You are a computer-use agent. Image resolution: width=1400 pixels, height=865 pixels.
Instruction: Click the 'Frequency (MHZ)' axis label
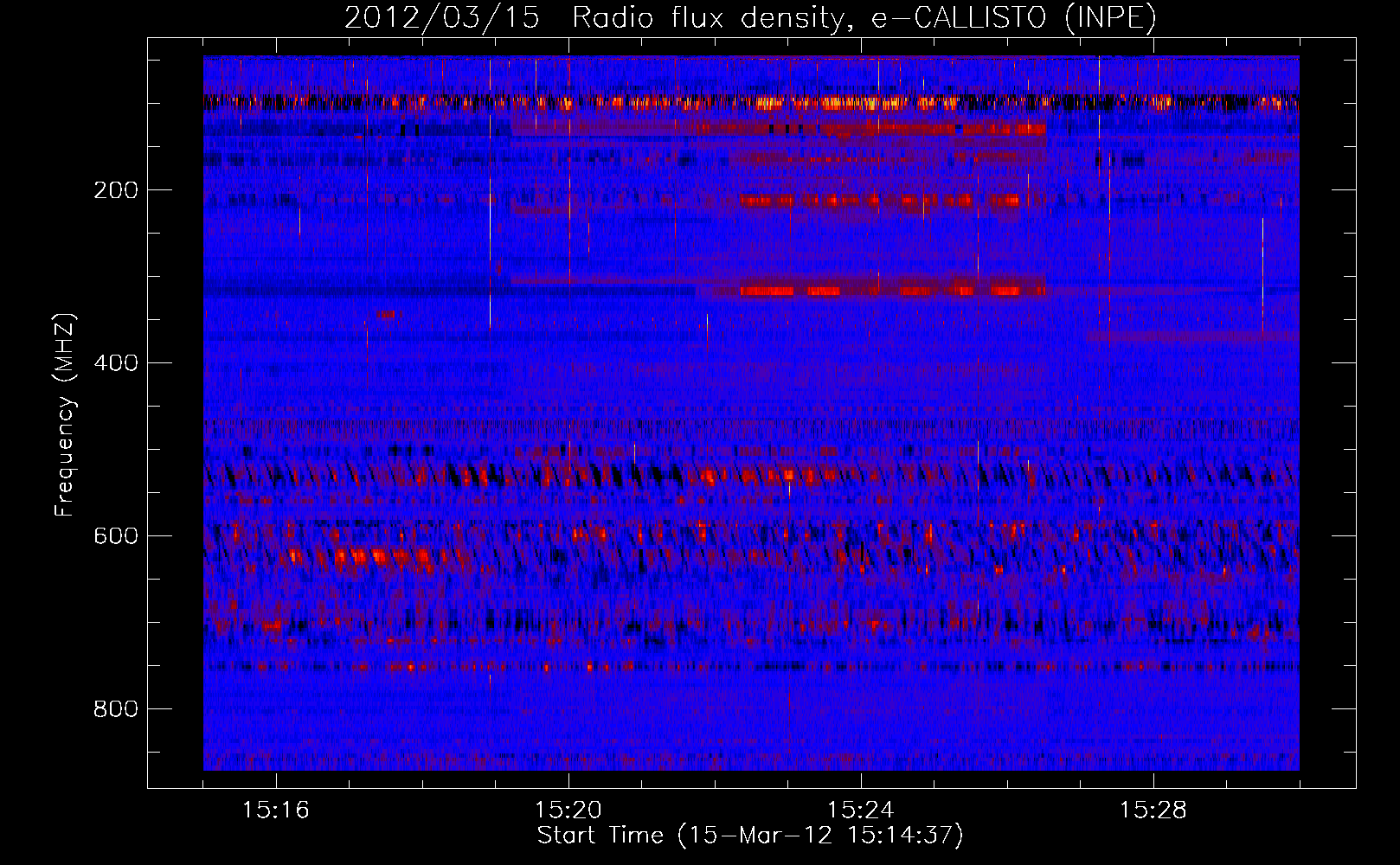click(65, 415)
